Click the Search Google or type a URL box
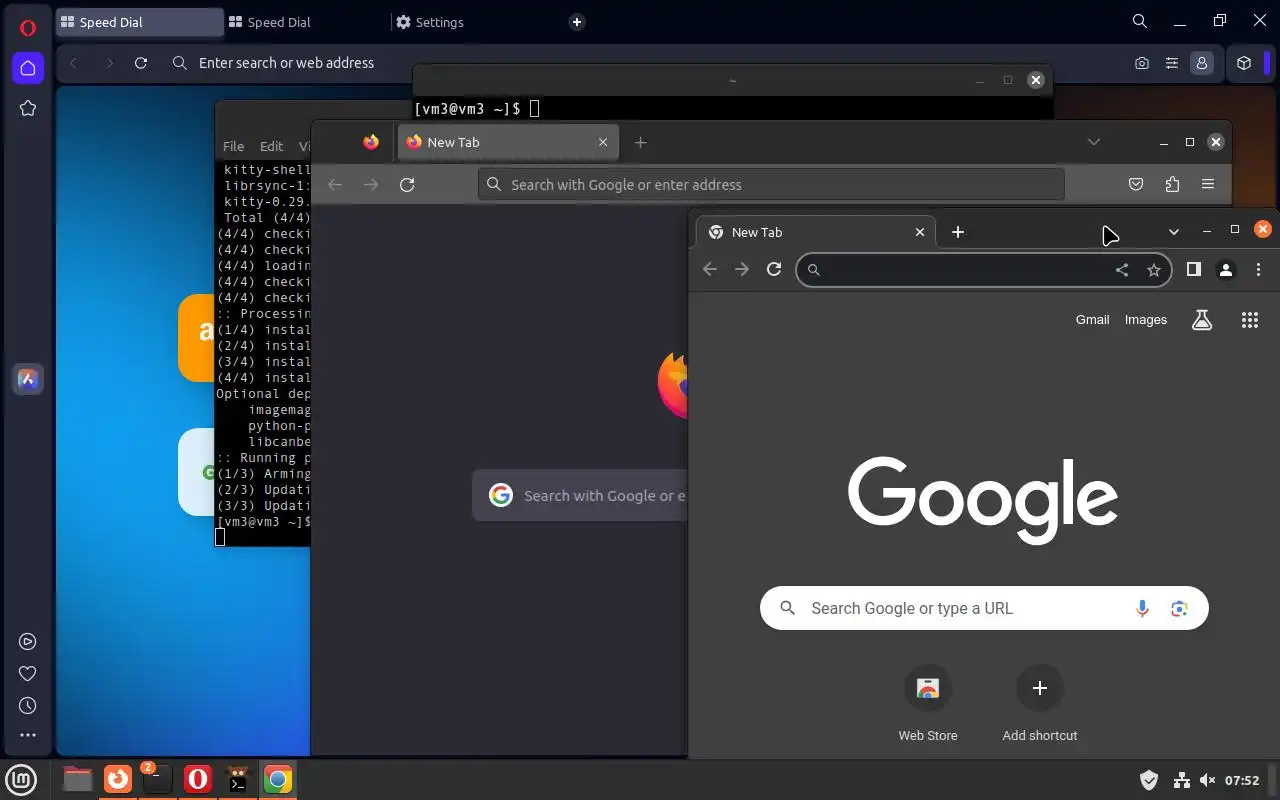Viewport: 1280px width, 800px height. tap(984, 608)
